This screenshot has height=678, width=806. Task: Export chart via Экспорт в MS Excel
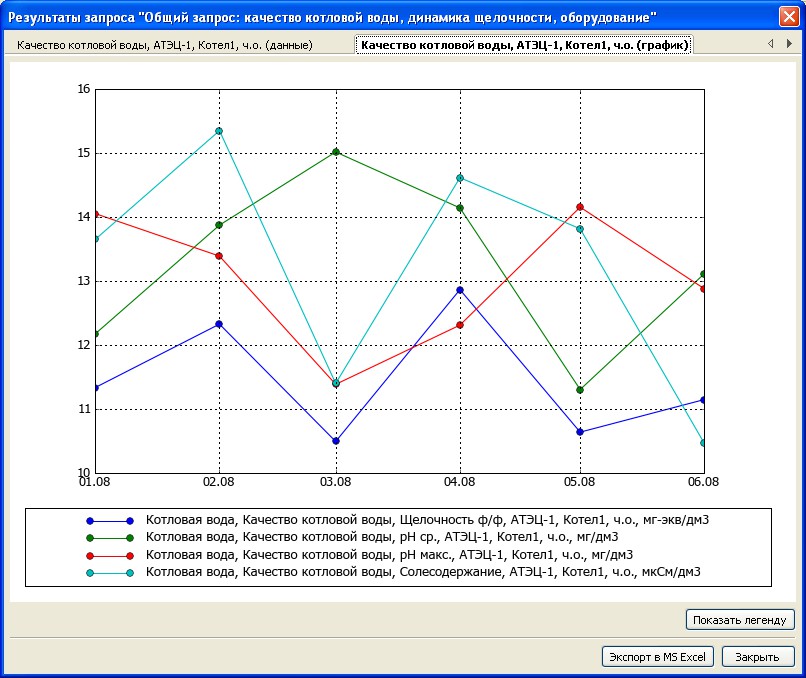[x=657, y=657]
